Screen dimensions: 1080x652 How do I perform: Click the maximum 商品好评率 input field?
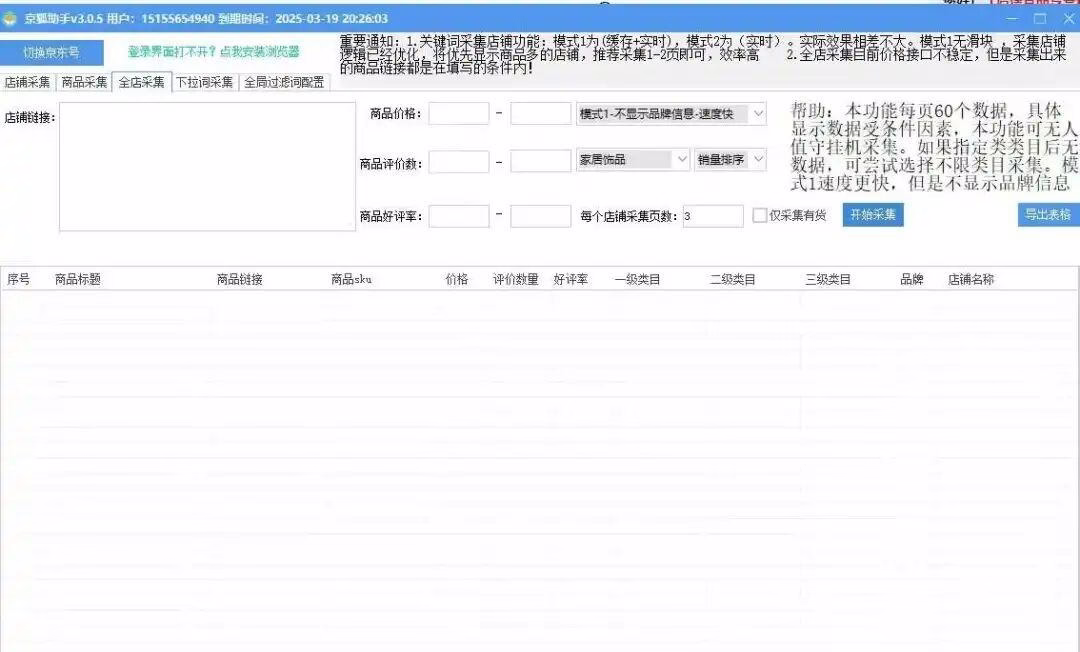pos(540,216)
